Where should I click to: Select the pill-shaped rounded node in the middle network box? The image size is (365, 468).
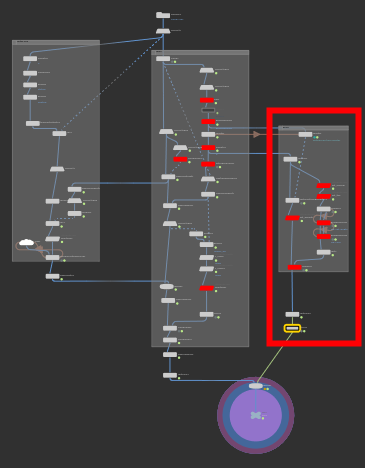point(167,286)
